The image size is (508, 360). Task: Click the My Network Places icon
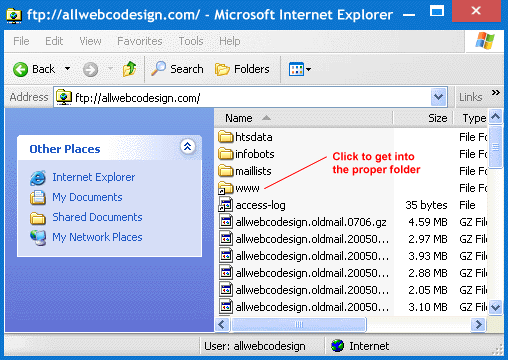38,238
